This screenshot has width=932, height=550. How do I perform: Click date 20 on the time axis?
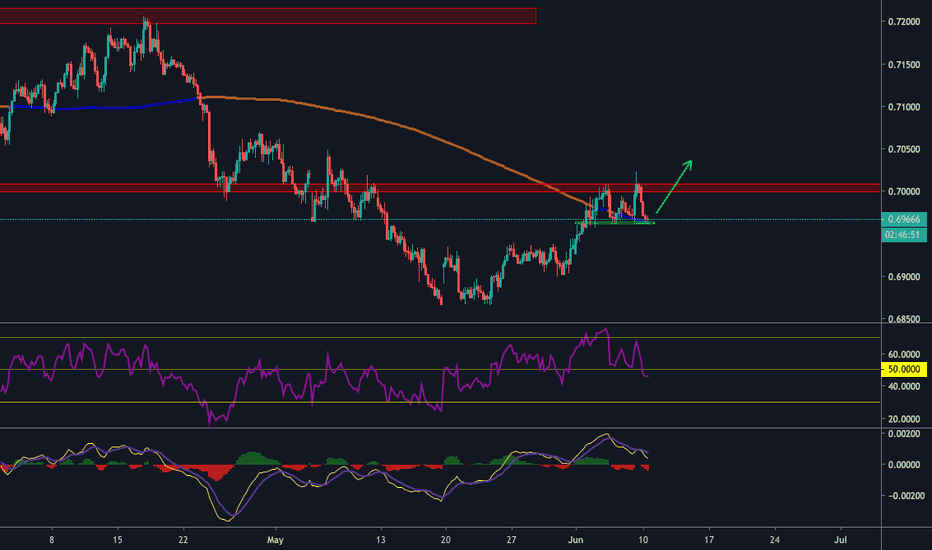(x=446, y=540)
